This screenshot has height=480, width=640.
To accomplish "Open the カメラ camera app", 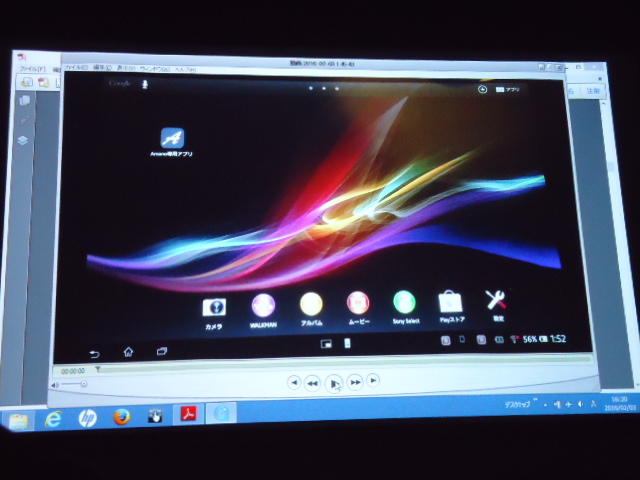I will [x=214, y=308].
